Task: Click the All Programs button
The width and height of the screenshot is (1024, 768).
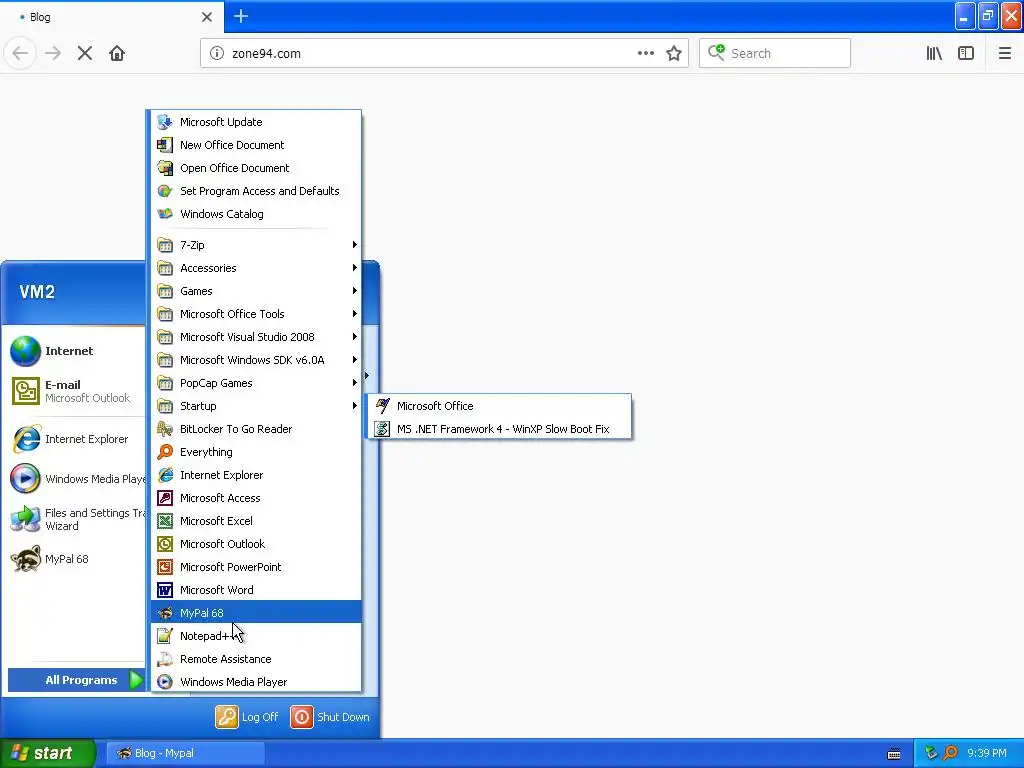Action: coord(76,680)
